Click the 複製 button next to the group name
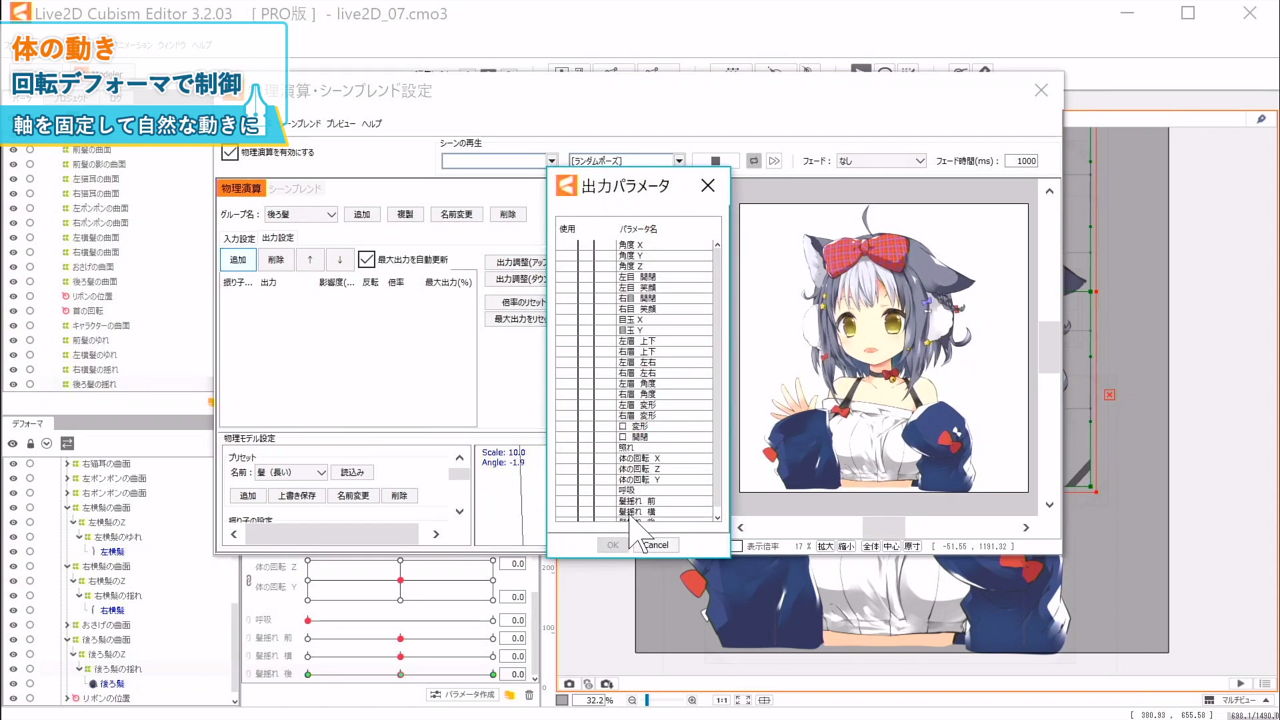The width and height of the screenshot is (1280, 720). (x=405, y=214)
